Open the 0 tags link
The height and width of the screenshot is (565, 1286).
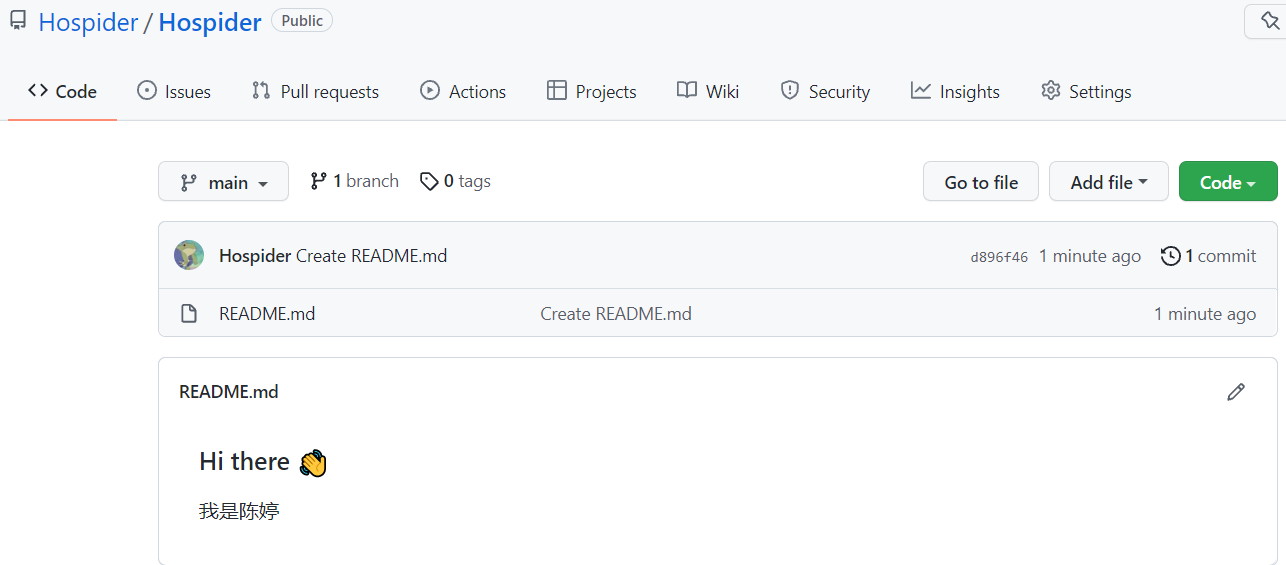click(455, 181)
